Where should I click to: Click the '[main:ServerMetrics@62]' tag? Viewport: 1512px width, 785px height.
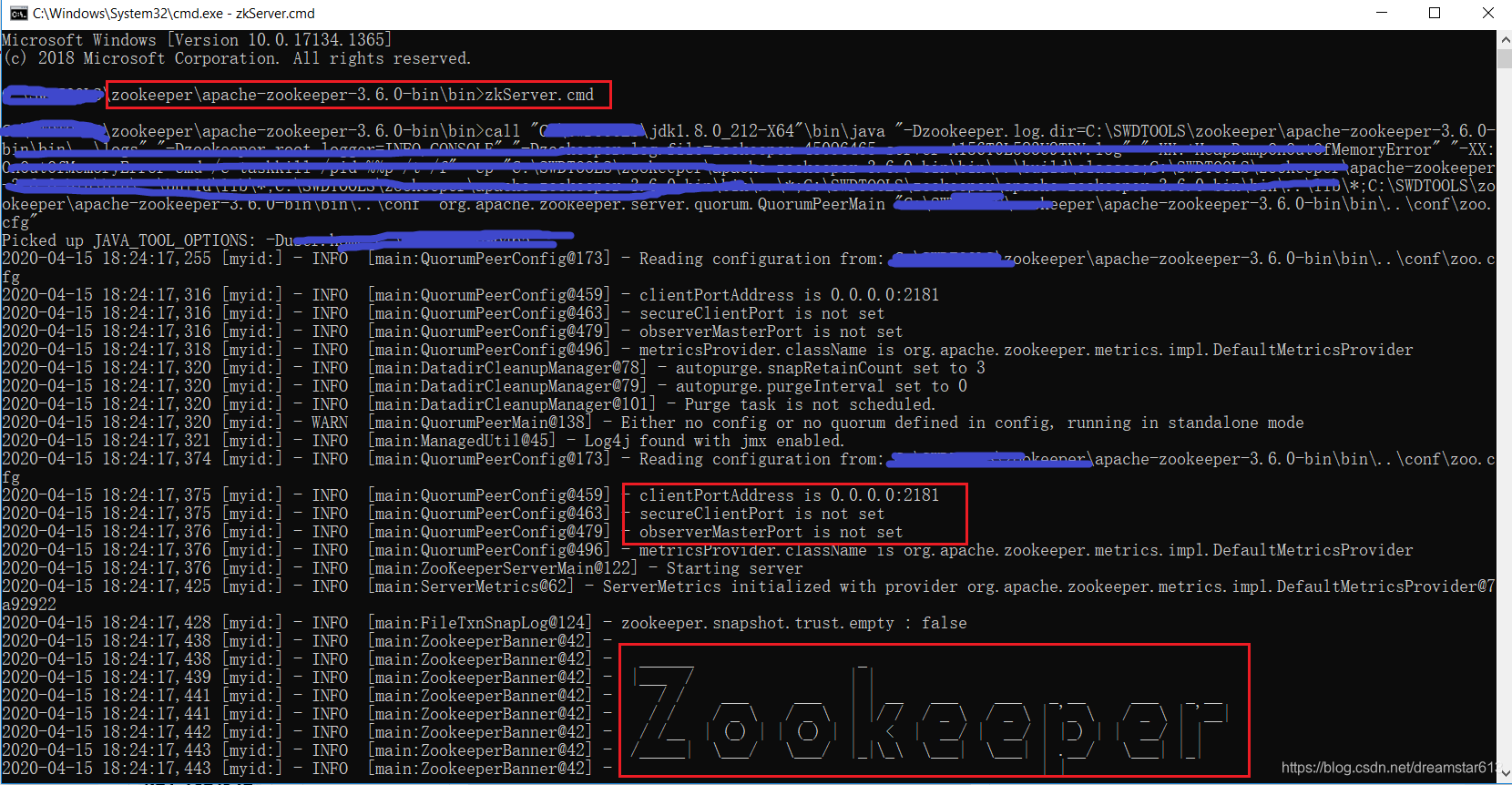471,586
